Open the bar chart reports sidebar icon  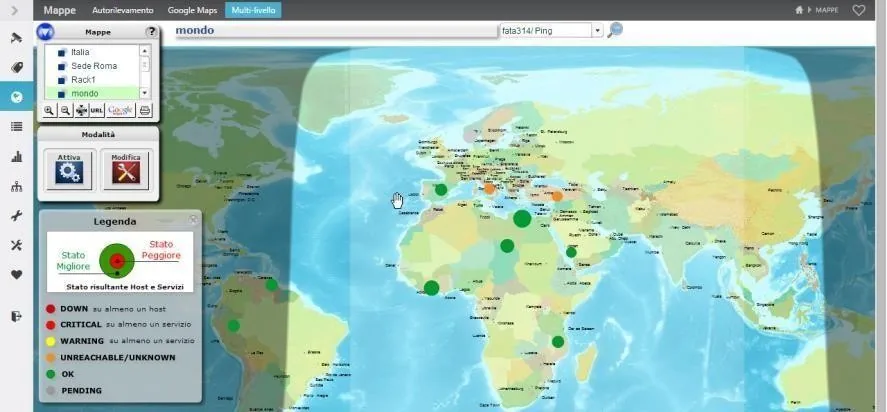click(x=16, y=157)
